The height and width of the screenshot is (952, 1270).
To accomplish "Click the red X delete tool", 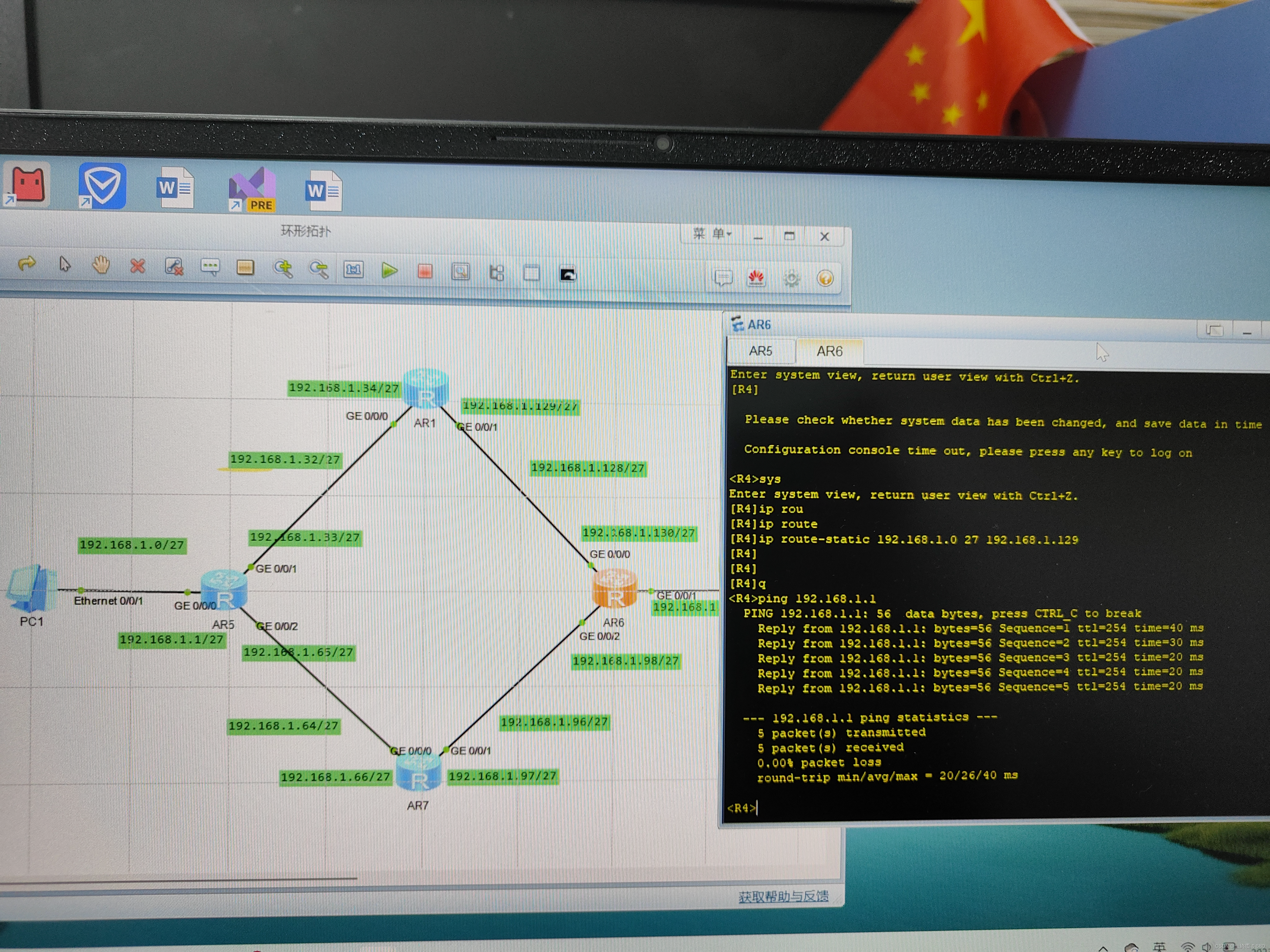I will coord(137,266).
